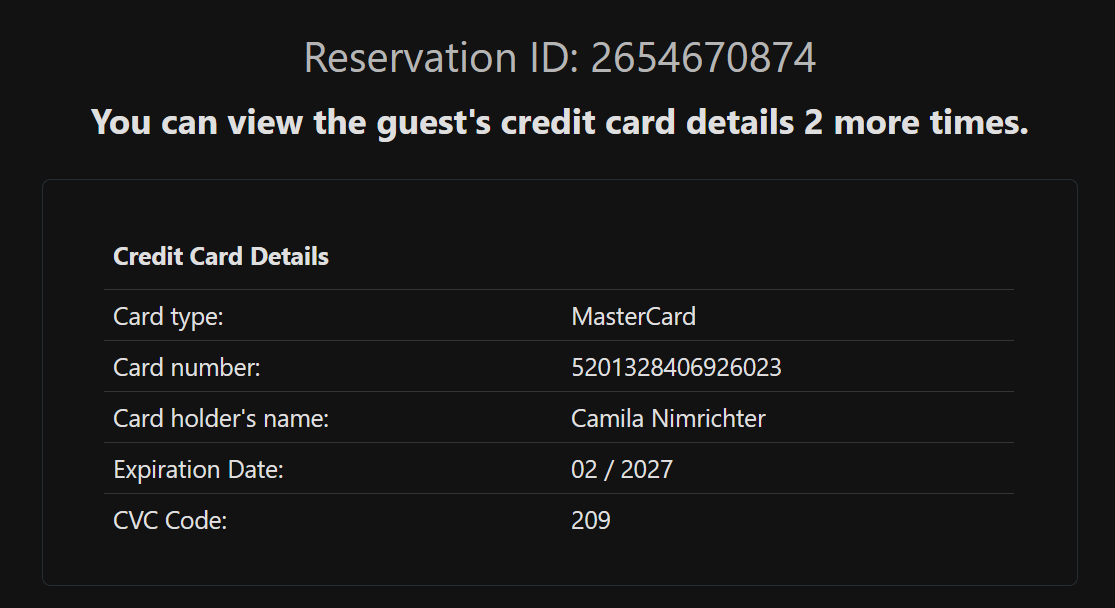Click the remaining card views notice
Image resolution: width=1115 pixels, height=608 pixels.
[x=559, y=122]
